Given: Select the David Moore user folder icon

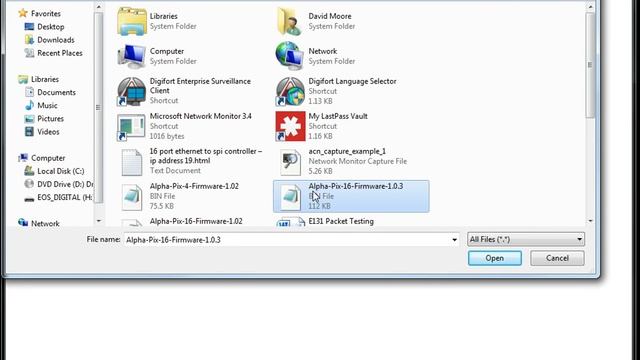Looking at the screenshot, I should 290,21.
